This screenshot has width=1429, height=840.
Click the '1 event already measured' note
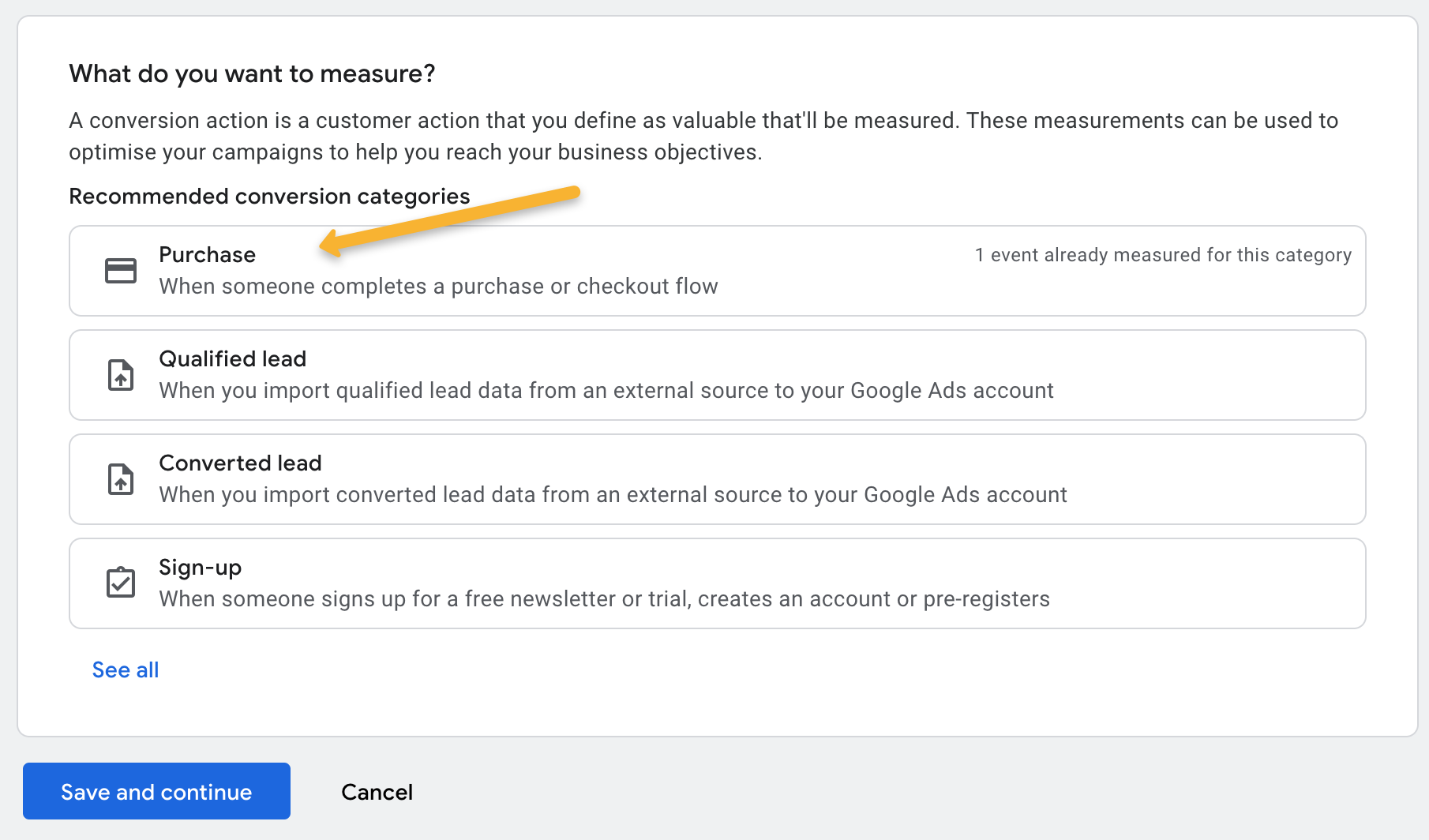click(1163, 255)
